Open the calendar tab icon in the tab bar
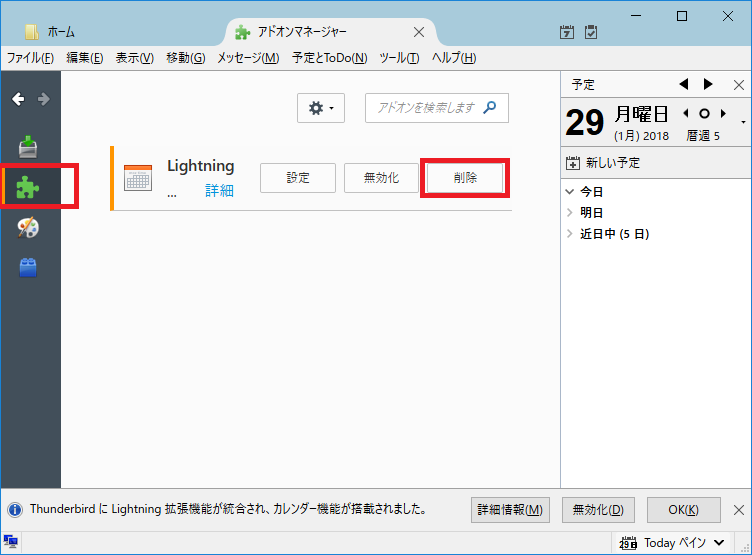The width and height of the screenshot is (752, 555). 567,32
